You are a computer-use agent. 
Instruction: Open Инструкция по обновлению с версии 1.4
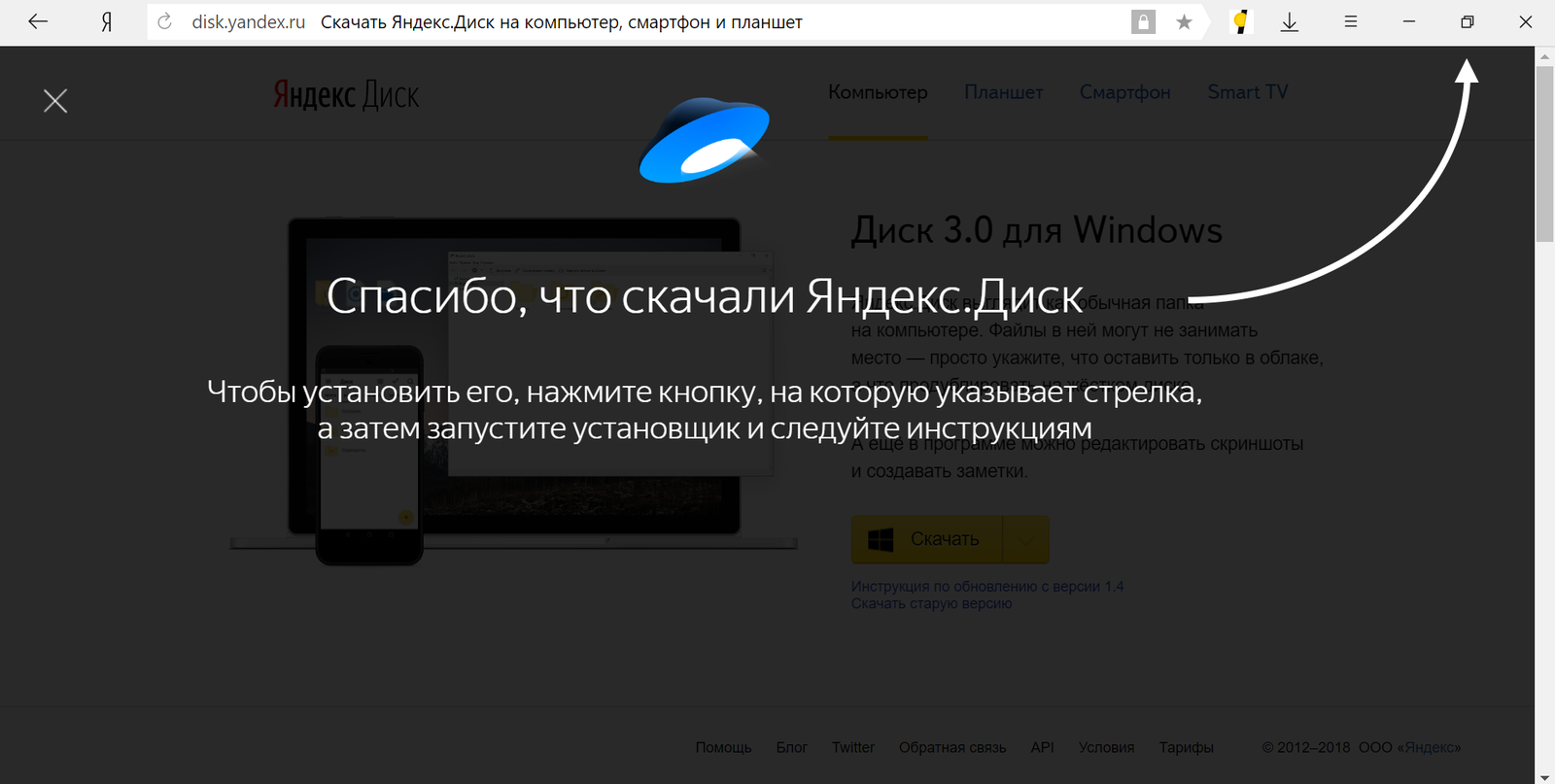click(x=987, y=587)
